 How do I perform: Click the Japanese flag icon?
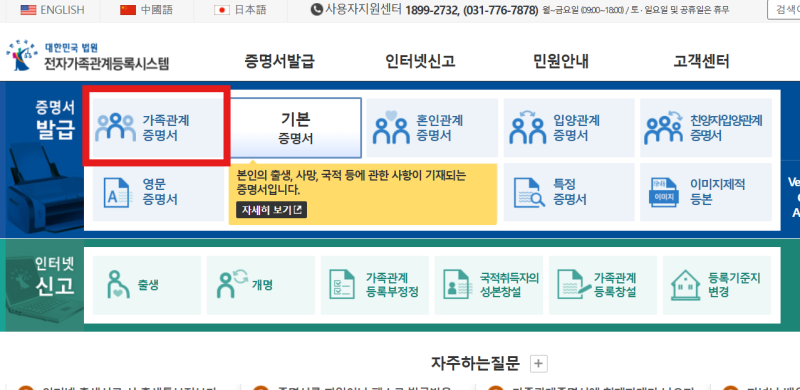tap(222, 10)
